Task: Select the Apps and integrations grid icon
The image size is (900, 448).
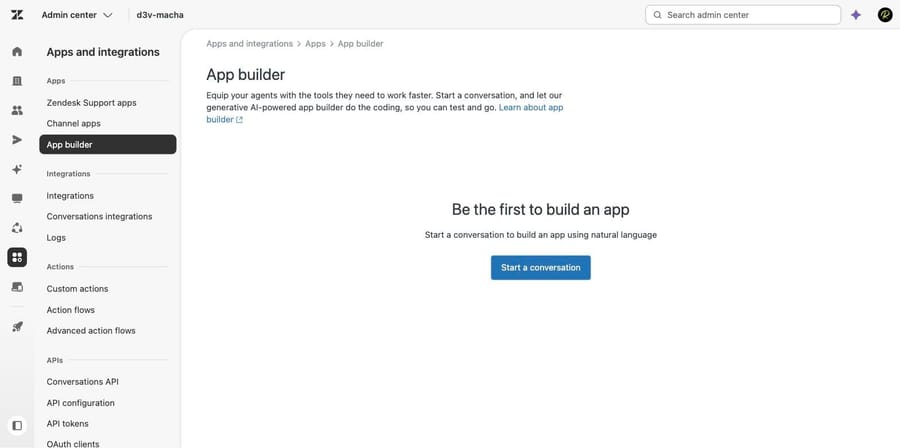Action: coord(17,257)
